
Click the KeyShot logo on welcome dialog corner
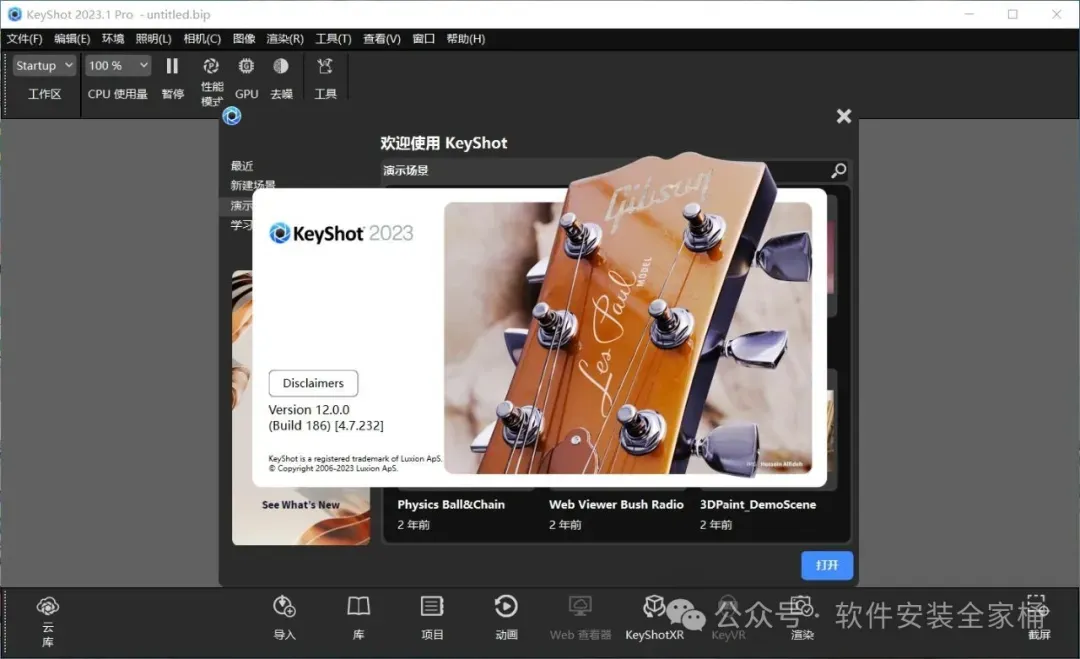(232, 116)
